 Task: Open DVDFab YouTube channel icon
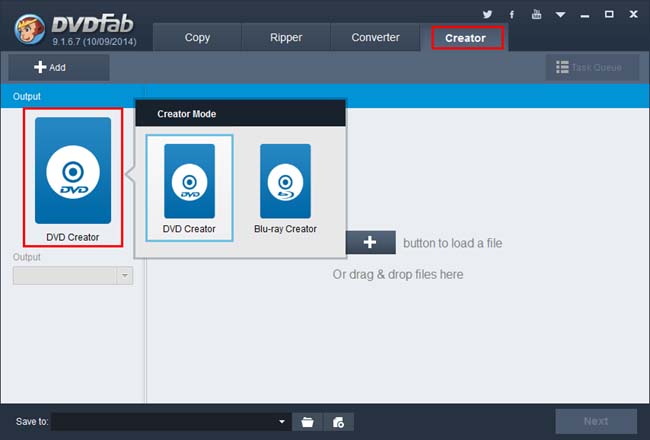pyautogui.click(x=536, y=15)
